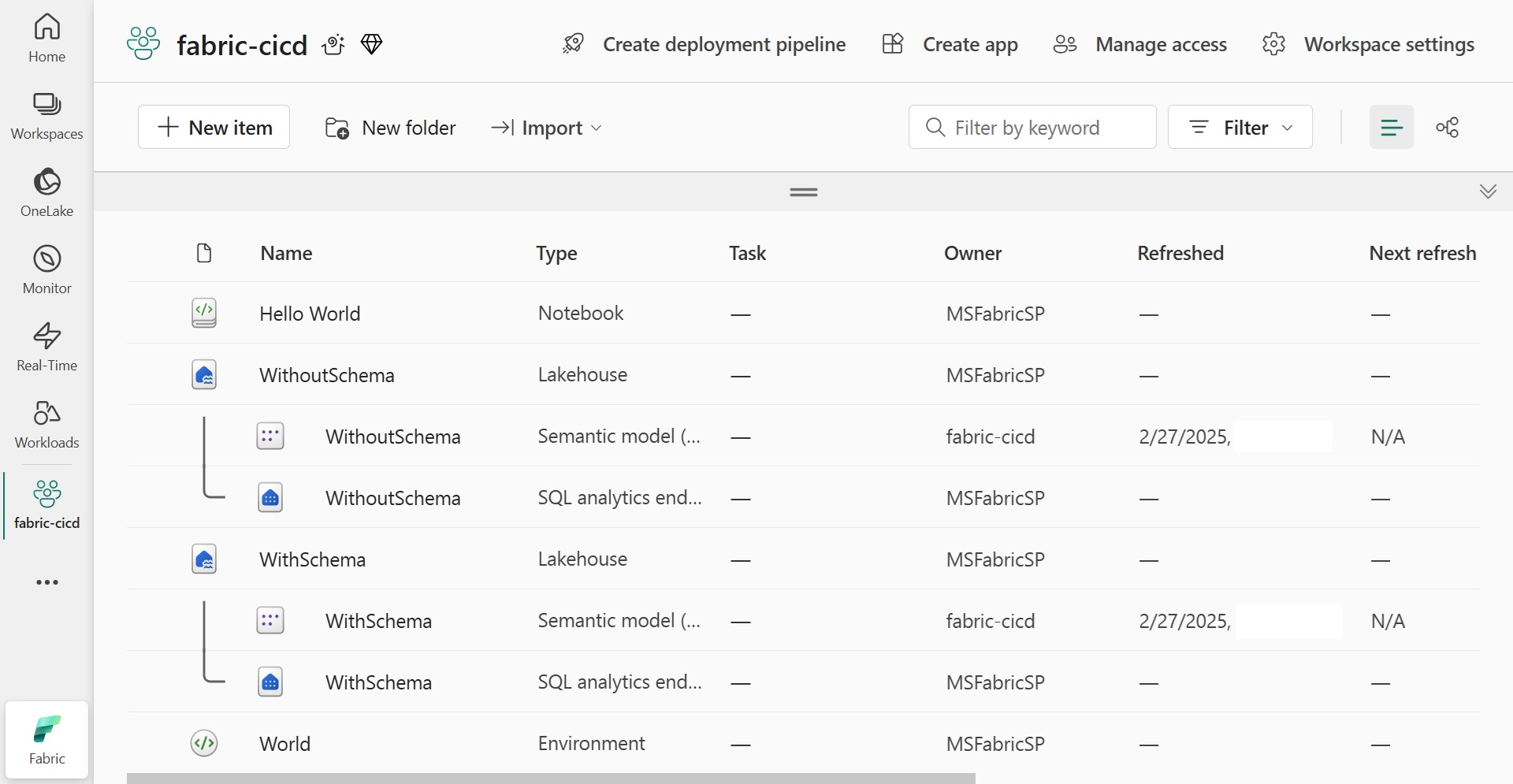Viewport: 1513px width, 784px height.
Task: Open the WithSchema lakehouse name
Action: pos(313,559)
